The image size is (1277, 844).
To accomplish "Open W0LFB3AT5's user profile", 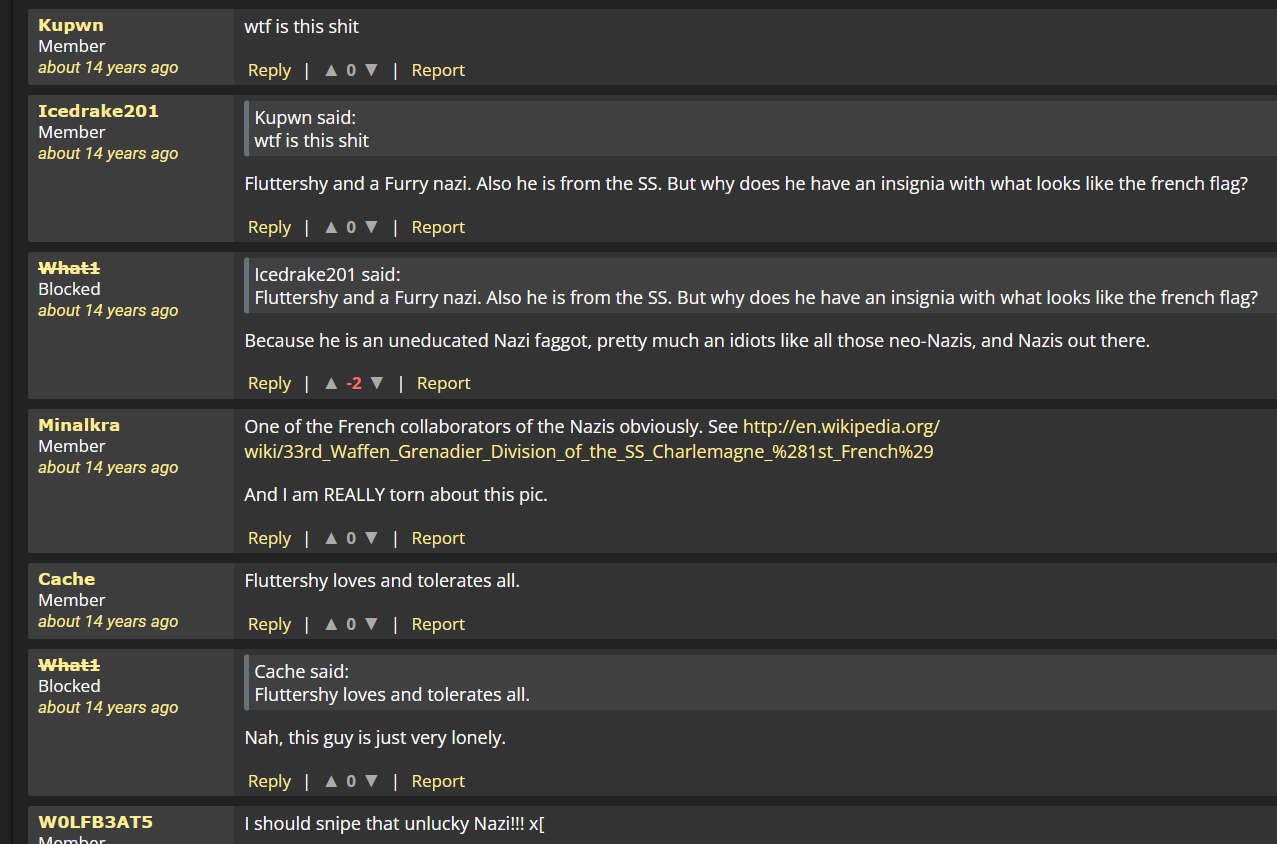I will [95, 822].
